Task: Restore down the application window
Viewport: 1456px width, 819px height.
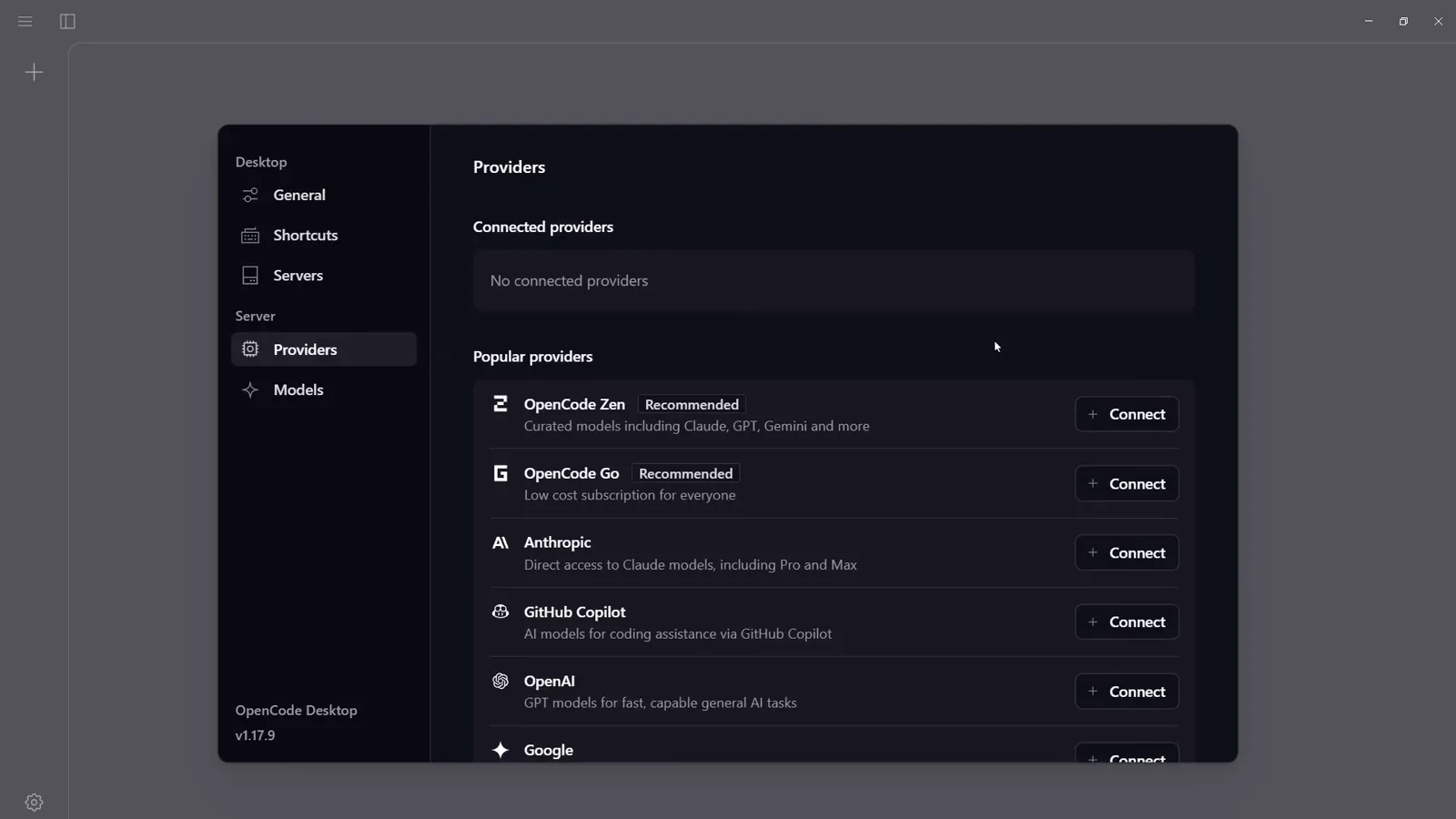Action: (1403, 21)
